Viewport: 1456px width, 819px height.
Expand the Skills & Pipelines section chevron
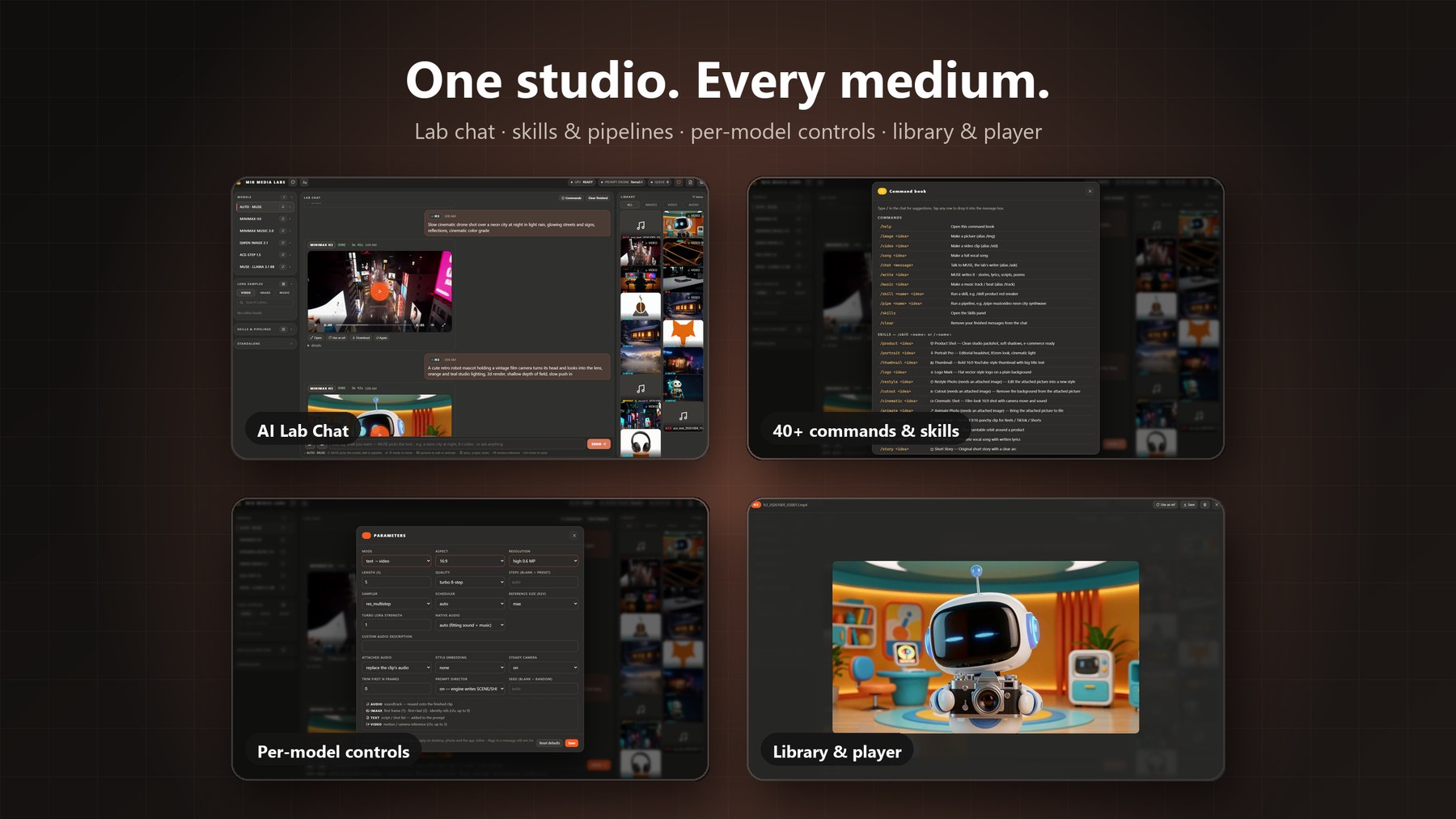click(291, 329)
